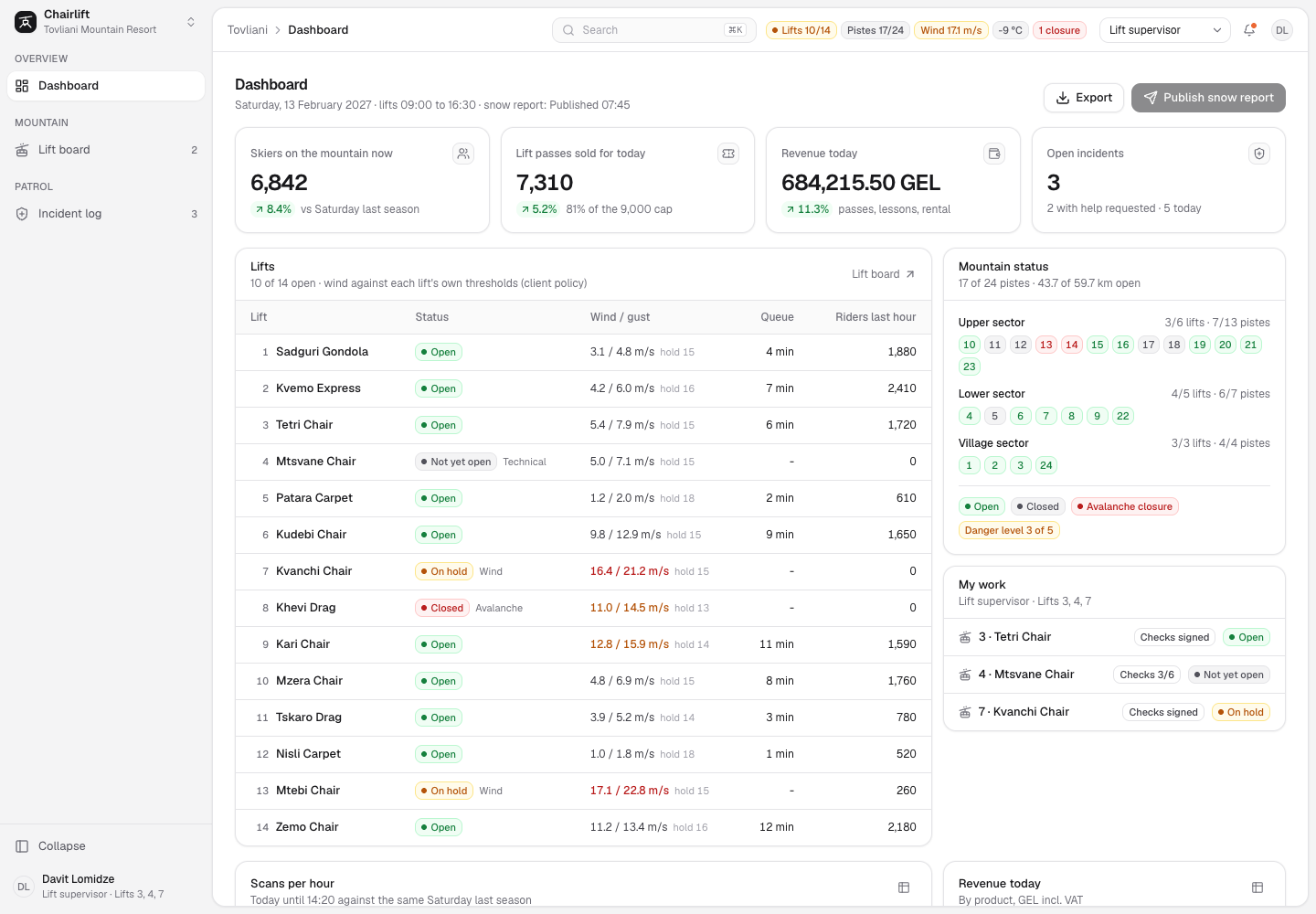Image resolution: width=1316 pixels, height=914 pixels.
Task: Open the Lift board link with arrow
Action: click(884, 274)
